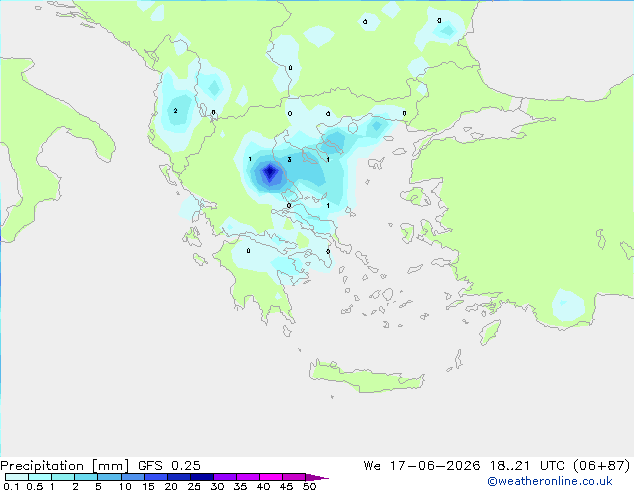Click the "(06+87)" forecast run text
The width and height of the screenshot is (634, 490).
coord(602,466)
